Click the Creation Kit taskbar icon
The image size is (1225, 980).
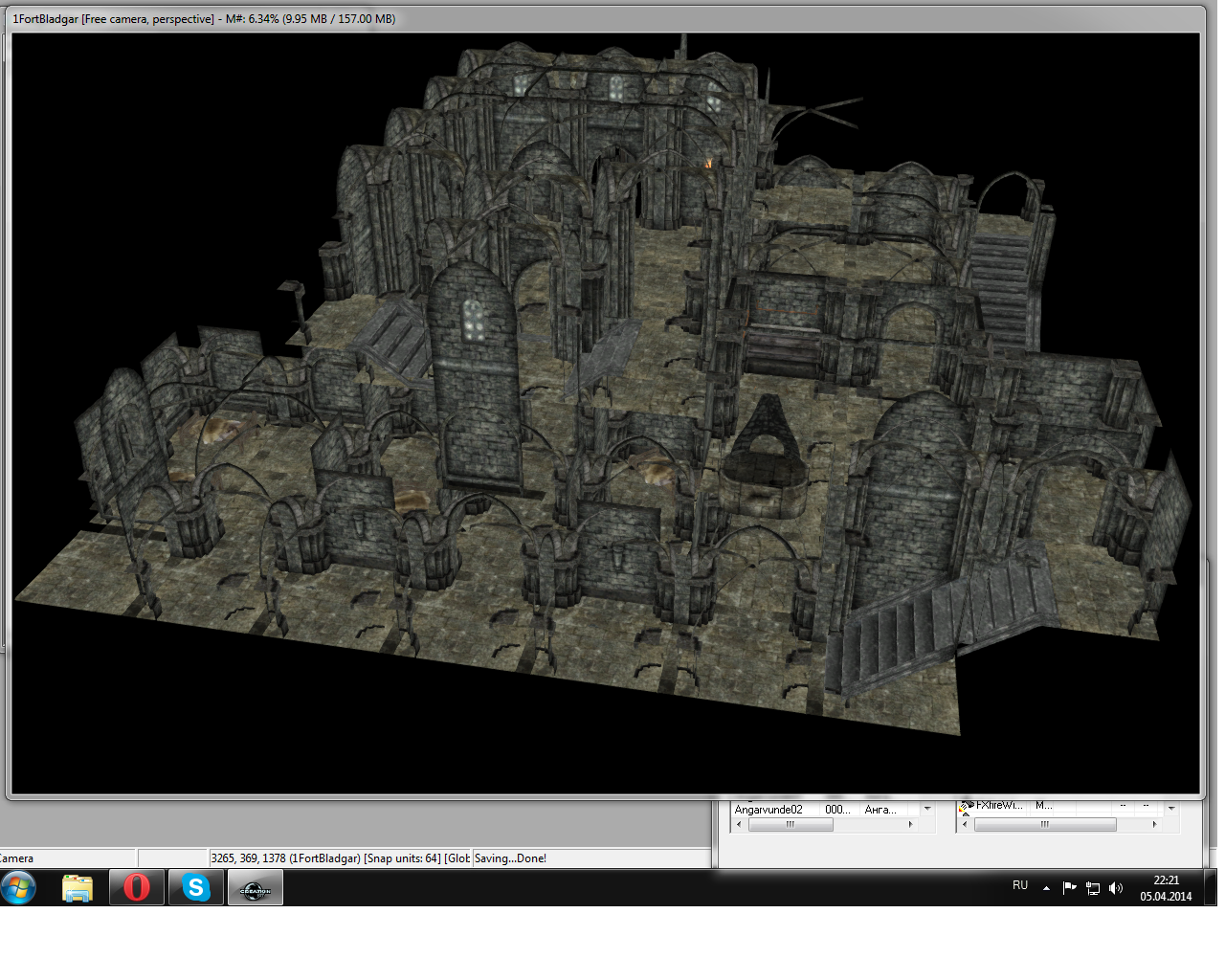[255, 889]
